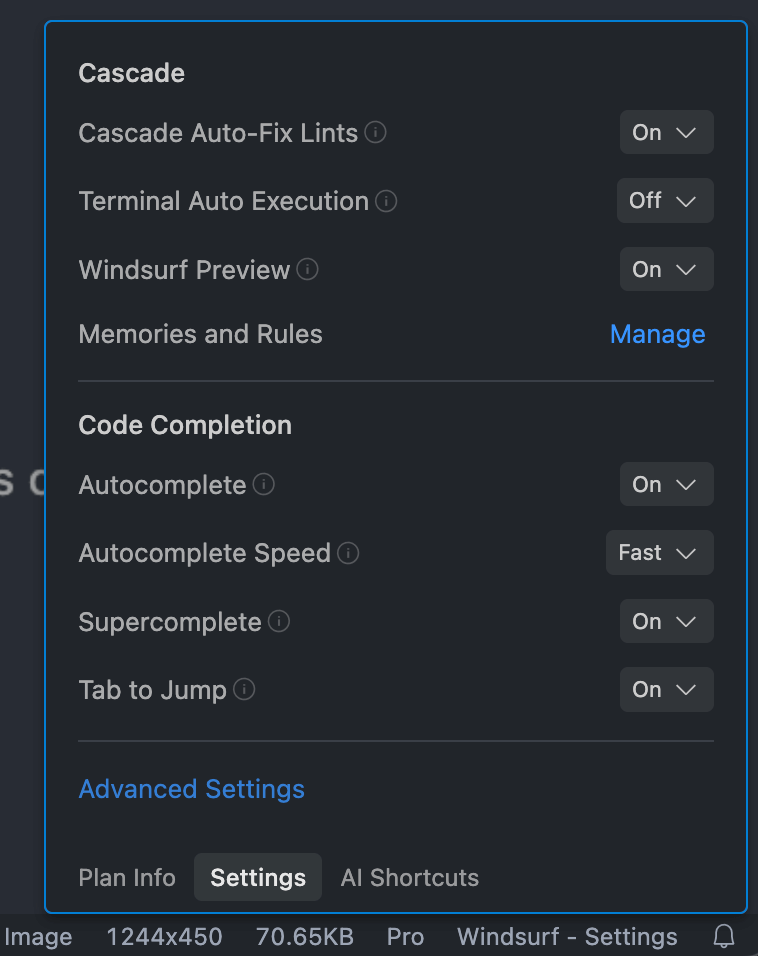The height and width of the screenshot is (956, 758).
Task: Click Manage for Memories and Rules
Action: [657, 334]
